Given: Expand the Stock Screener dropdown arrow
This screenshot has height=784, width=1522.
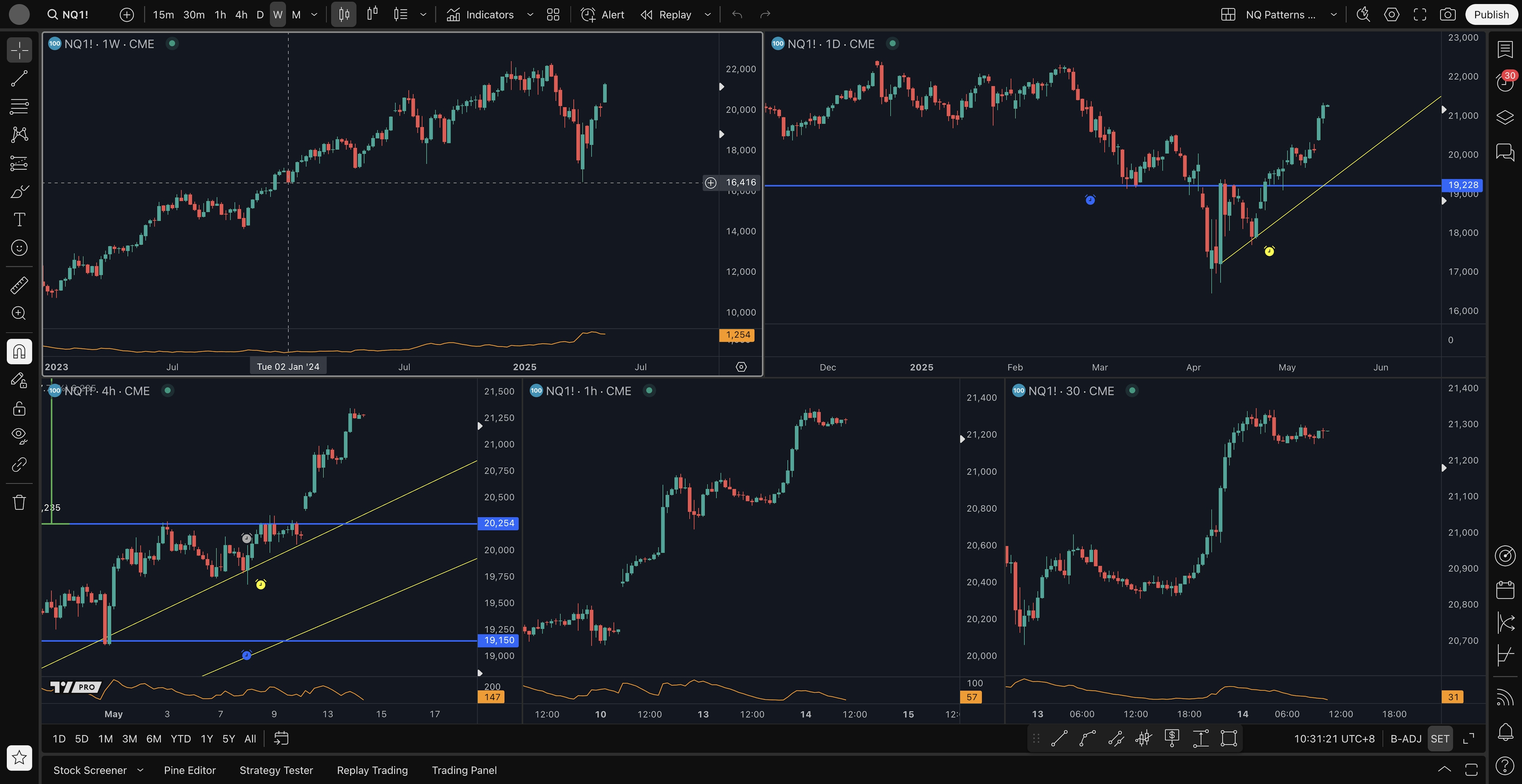Looking at the screenshot, I should click(140, 771).
